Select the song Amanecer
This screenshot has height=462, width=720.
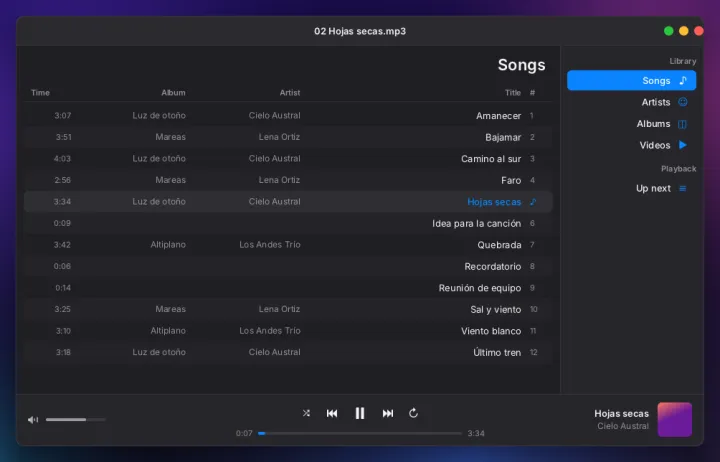coord(288,115)
